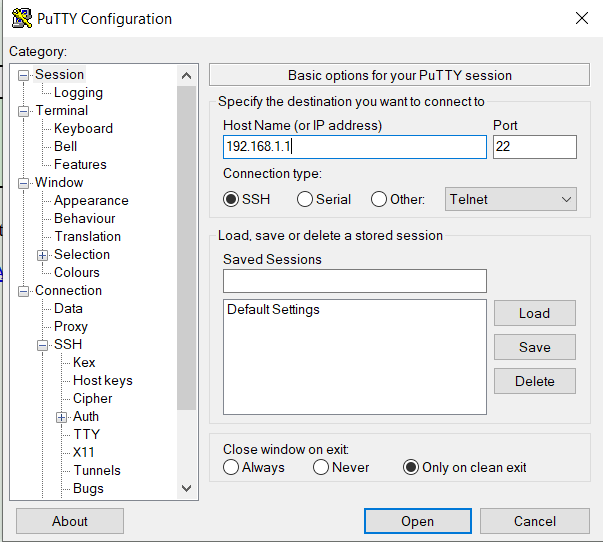Click category tree scroll up arrow
603x542 pixels.
tap(187, 76)
